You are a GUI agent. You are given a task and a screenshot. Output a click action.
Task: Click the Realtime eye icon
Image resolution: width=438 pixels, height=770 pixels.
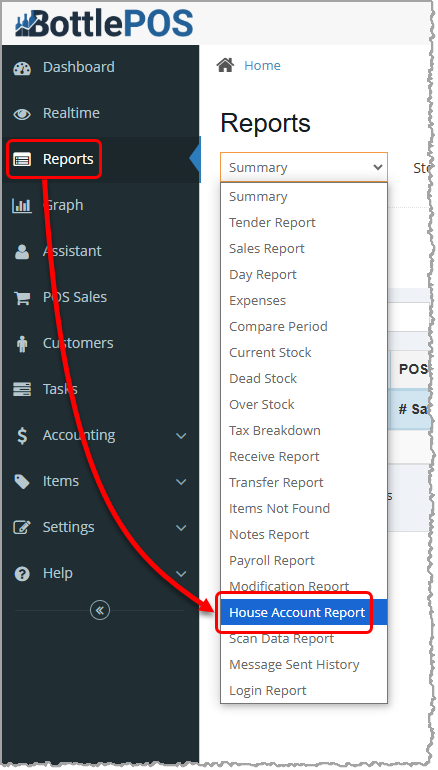(22, 114)
